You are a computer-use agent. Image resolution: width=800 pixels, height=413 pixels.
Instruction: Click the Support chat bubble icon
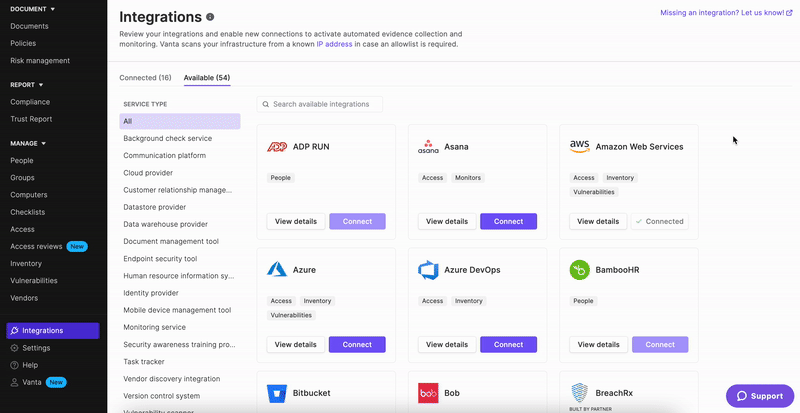pos(742,396)
